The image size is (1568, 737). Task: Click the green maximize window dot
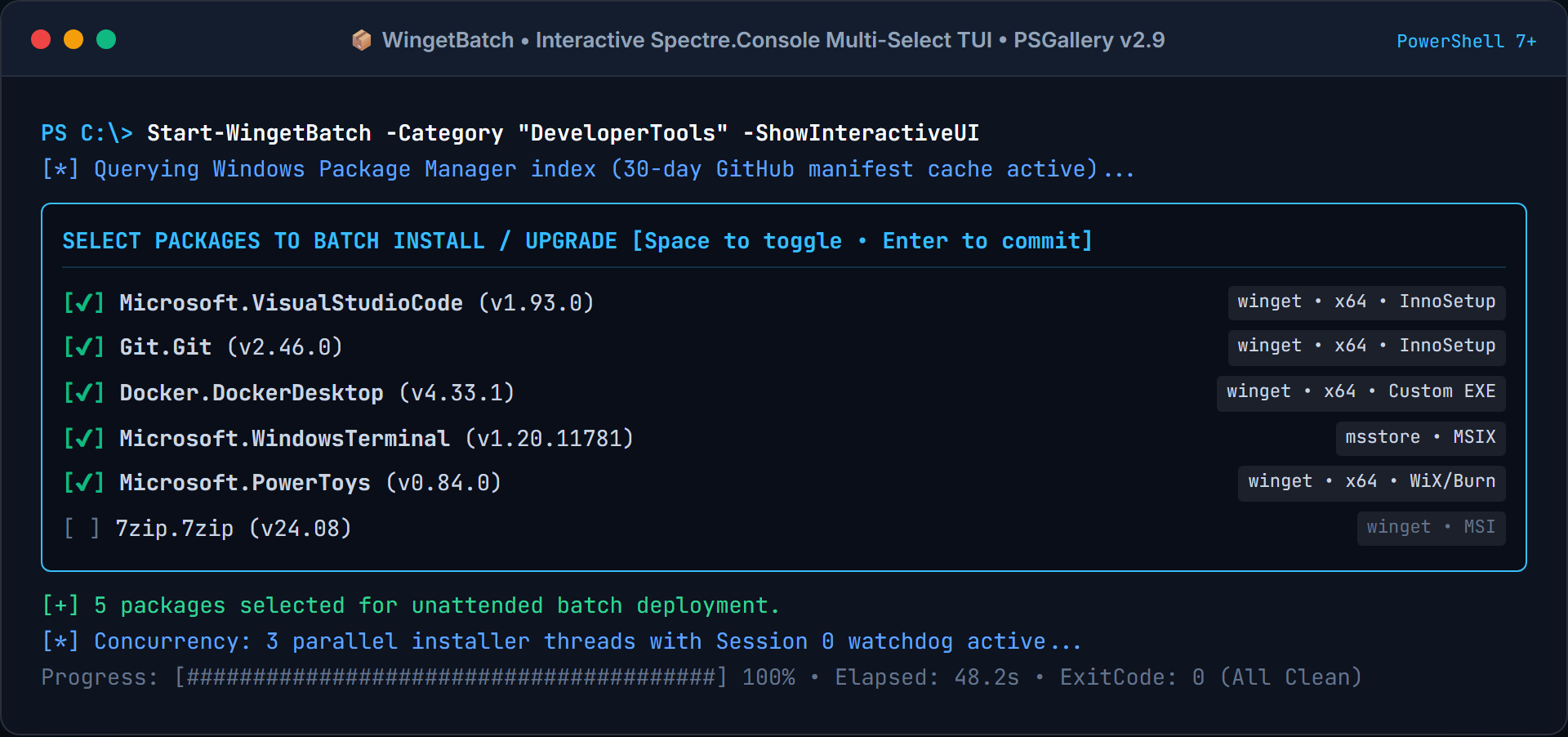(106, 39)
